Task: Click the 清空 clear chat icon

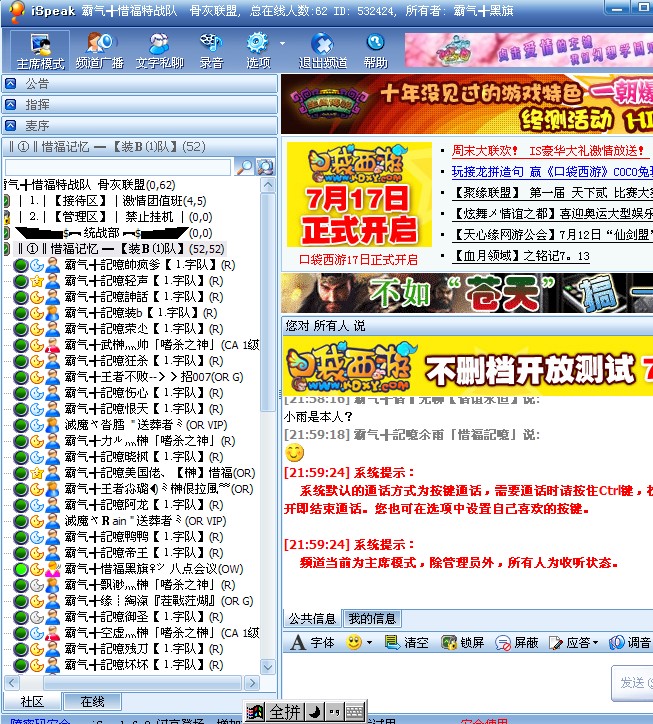Action: tap(407, 643)
